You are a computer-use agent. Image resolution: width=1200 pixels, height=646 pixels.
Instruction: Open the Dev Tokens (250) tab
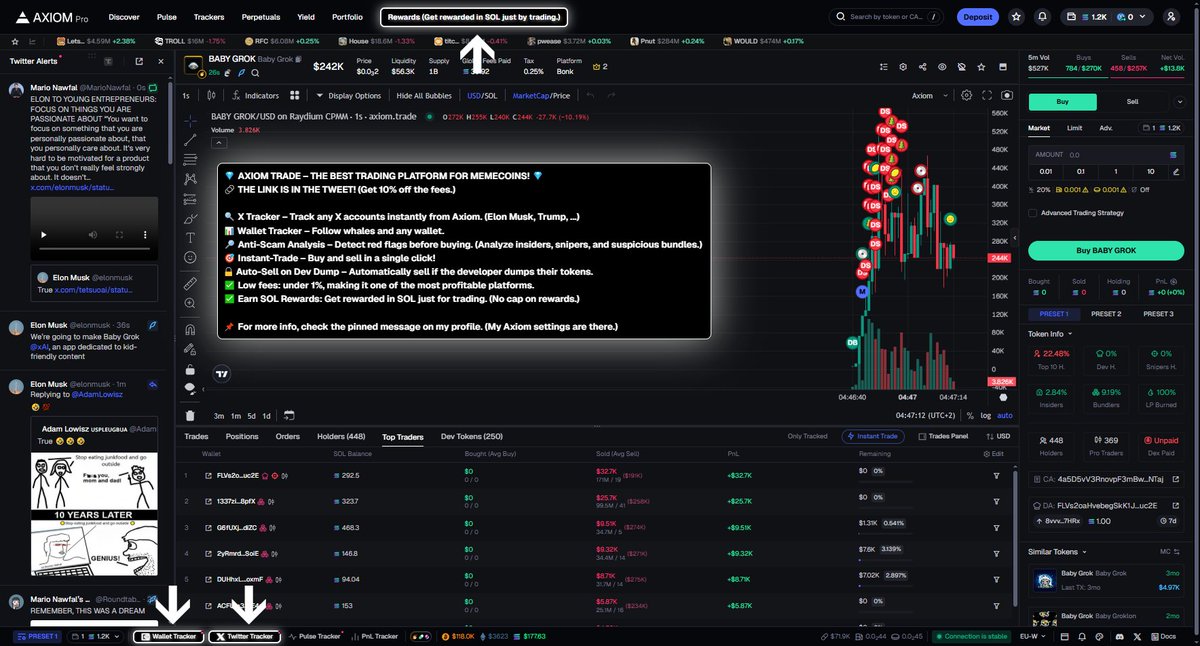click(x=472, y=436)
